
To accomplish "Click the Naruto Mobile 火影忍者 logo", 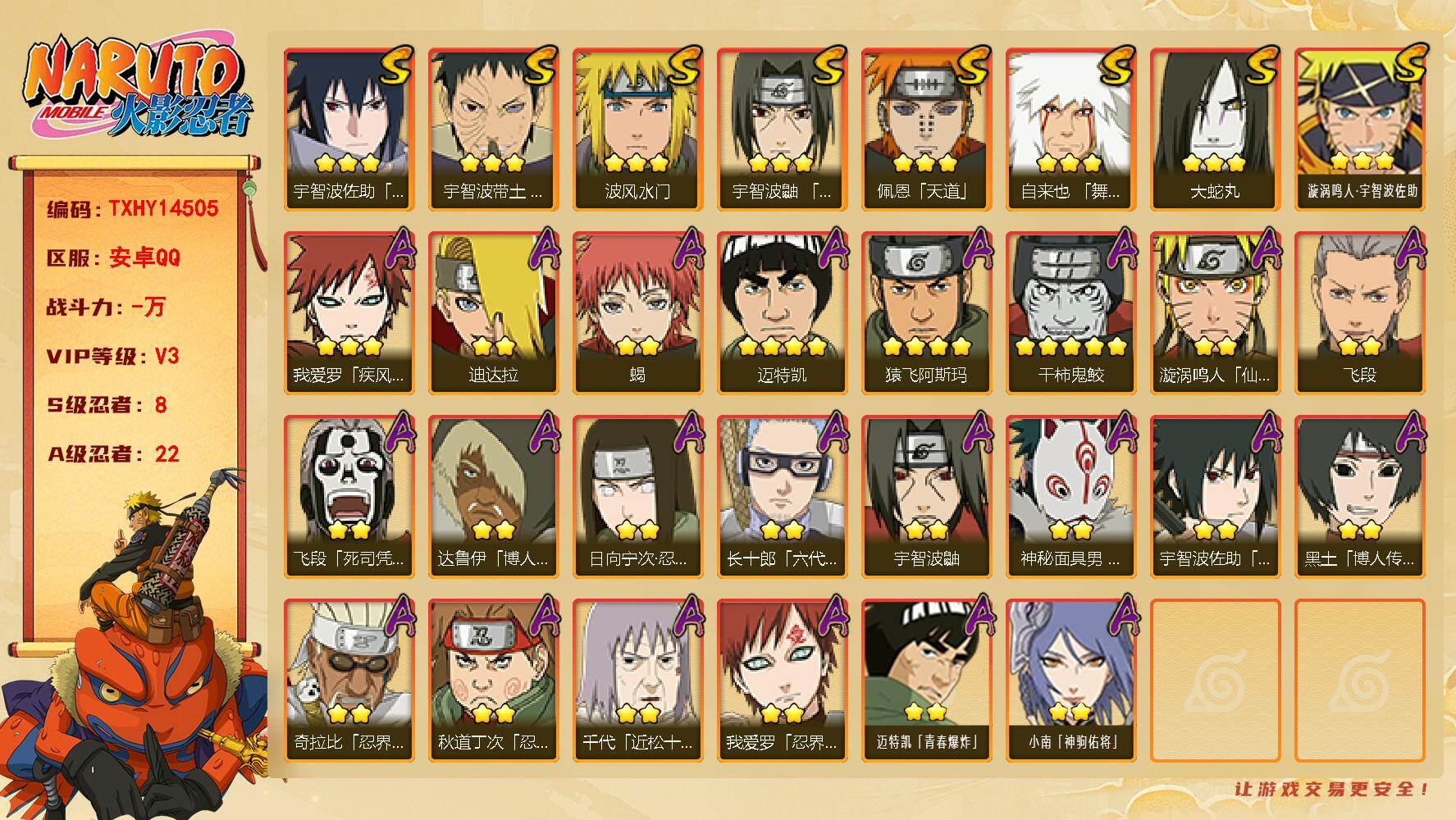I will (136, 89).
